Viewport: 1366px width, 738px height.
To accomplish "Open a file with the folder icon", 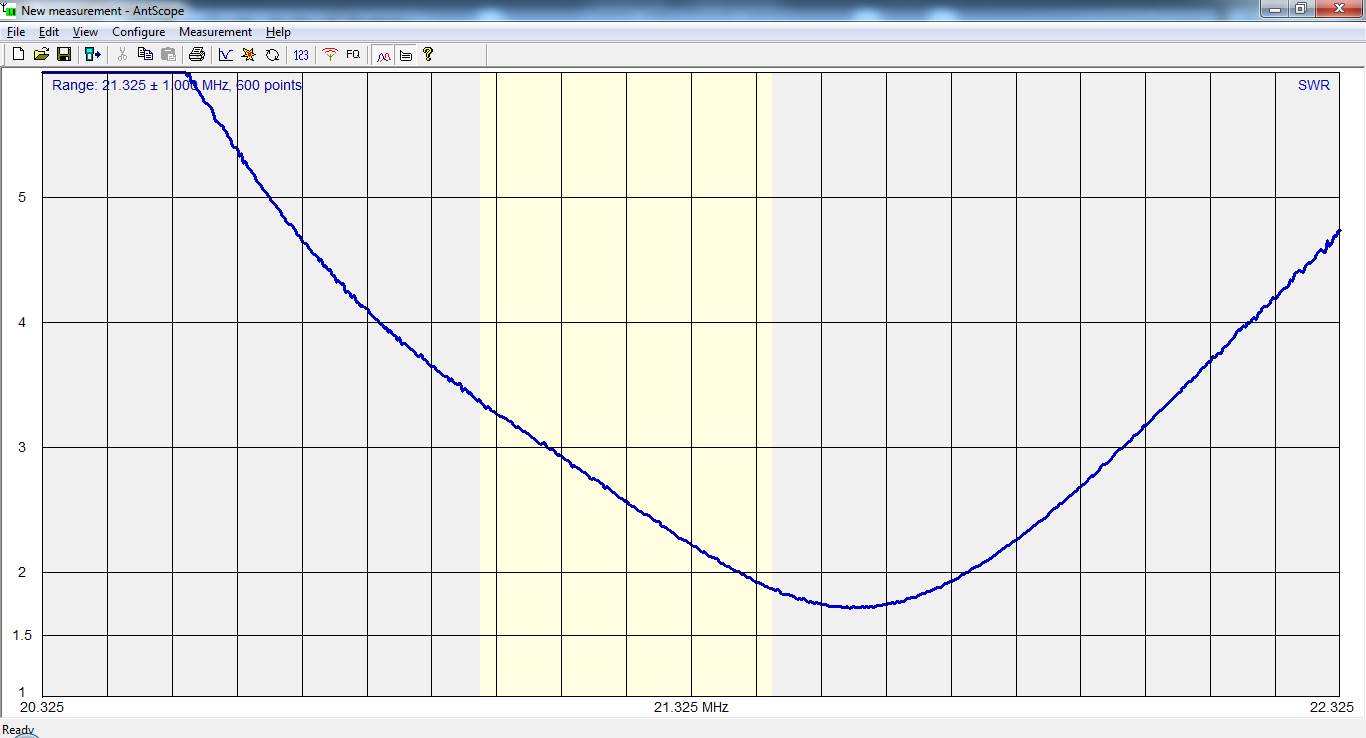I will point(41,55).
